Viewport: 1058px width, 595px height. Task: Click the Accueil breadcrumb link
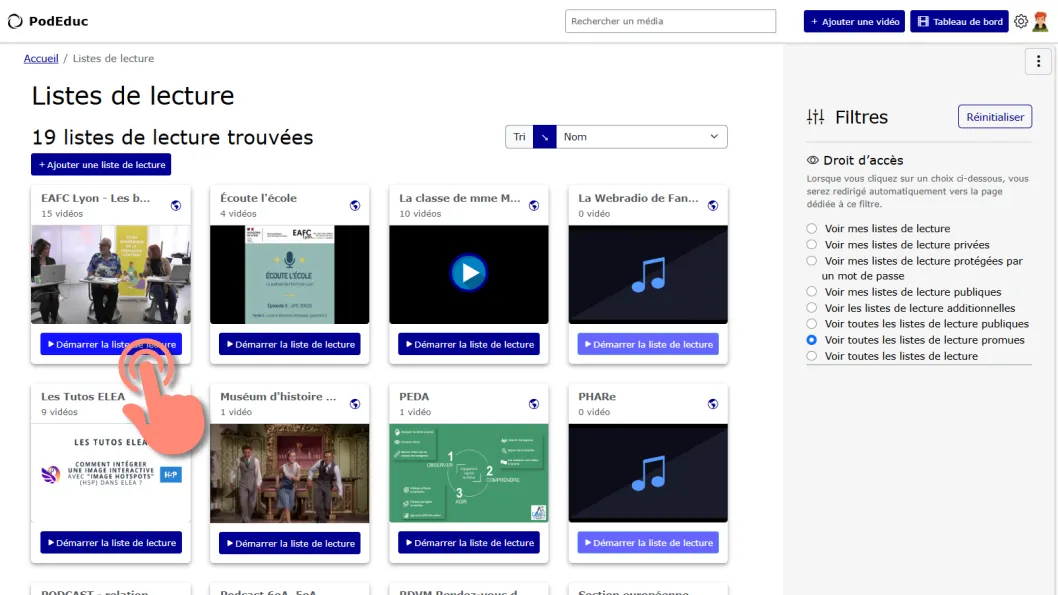[41, 59]
